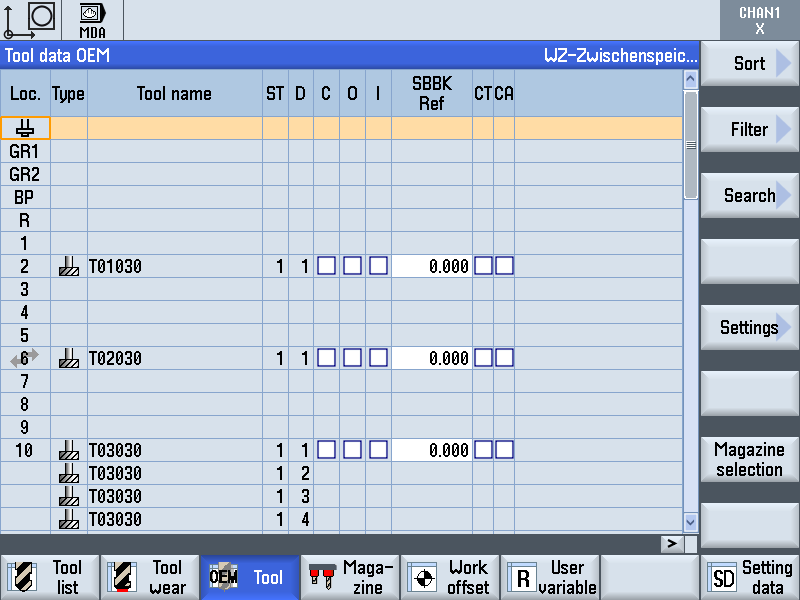This screenshot has width=800, height=600.
Task: Click the milling tool icon for T02030
Action: pyautogui.click(x=68, y=358)
